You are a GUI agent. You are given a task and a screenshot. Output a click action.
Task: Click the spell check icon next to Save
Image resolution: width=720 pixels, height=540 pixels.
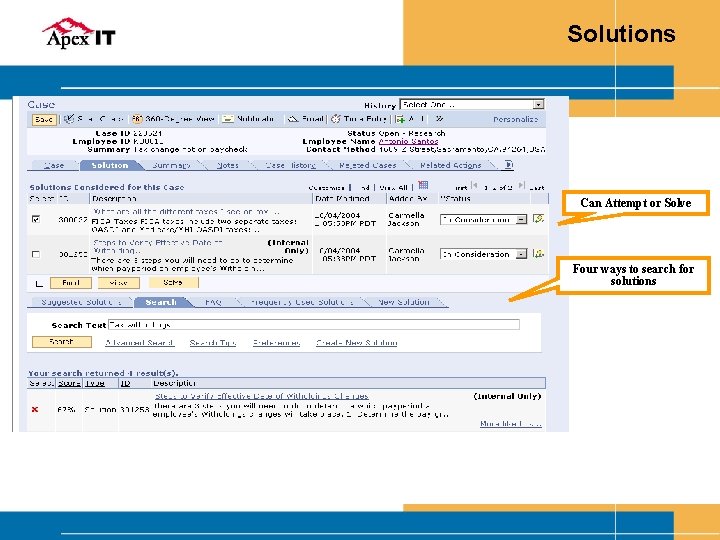69,119
